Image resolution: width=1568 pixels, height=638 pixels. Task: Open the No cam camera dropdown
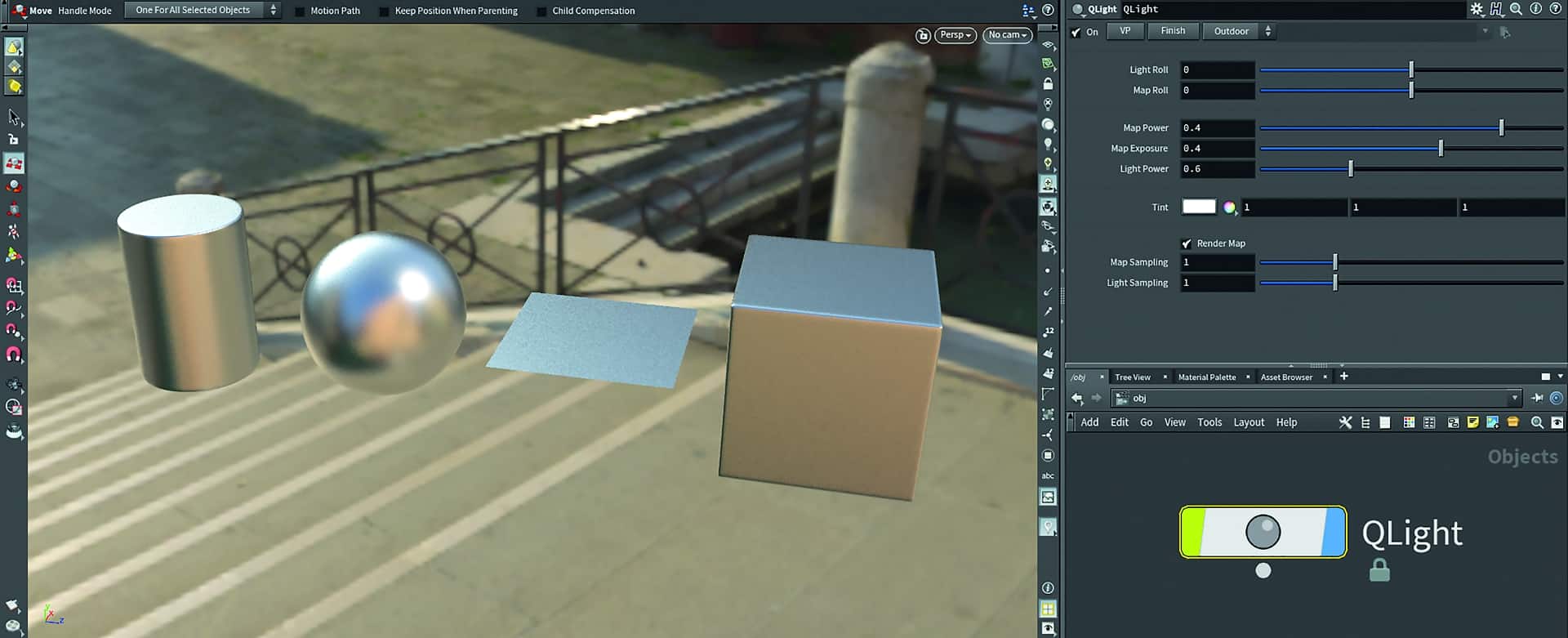(x=1008, y=35)
